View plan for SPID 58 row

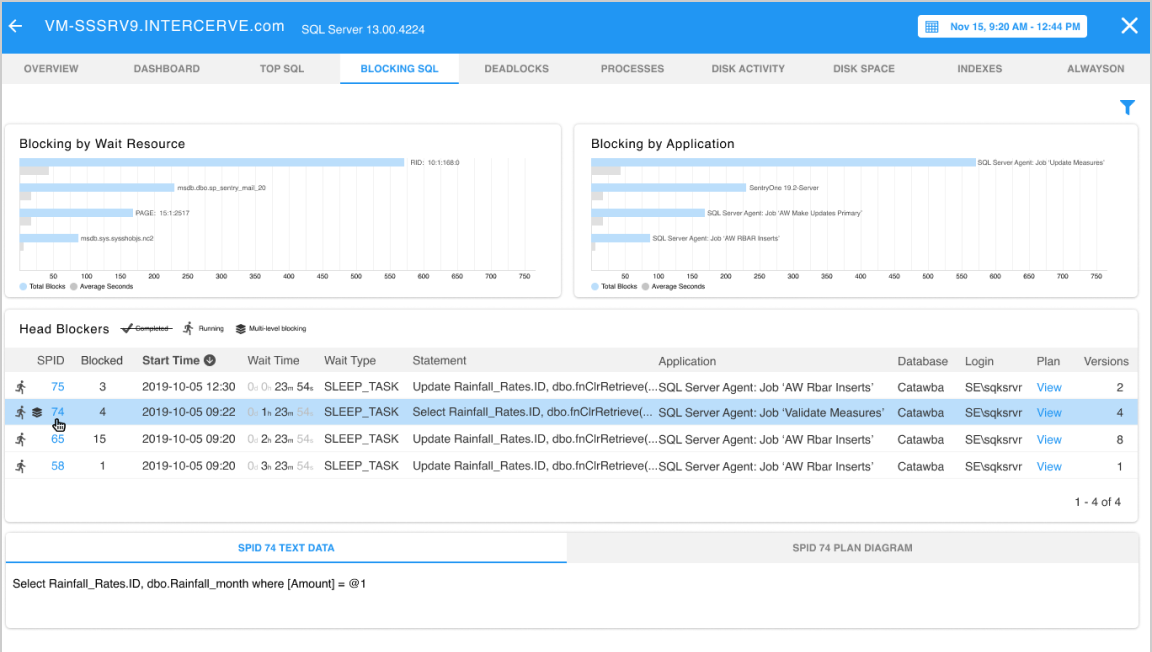1049,466
